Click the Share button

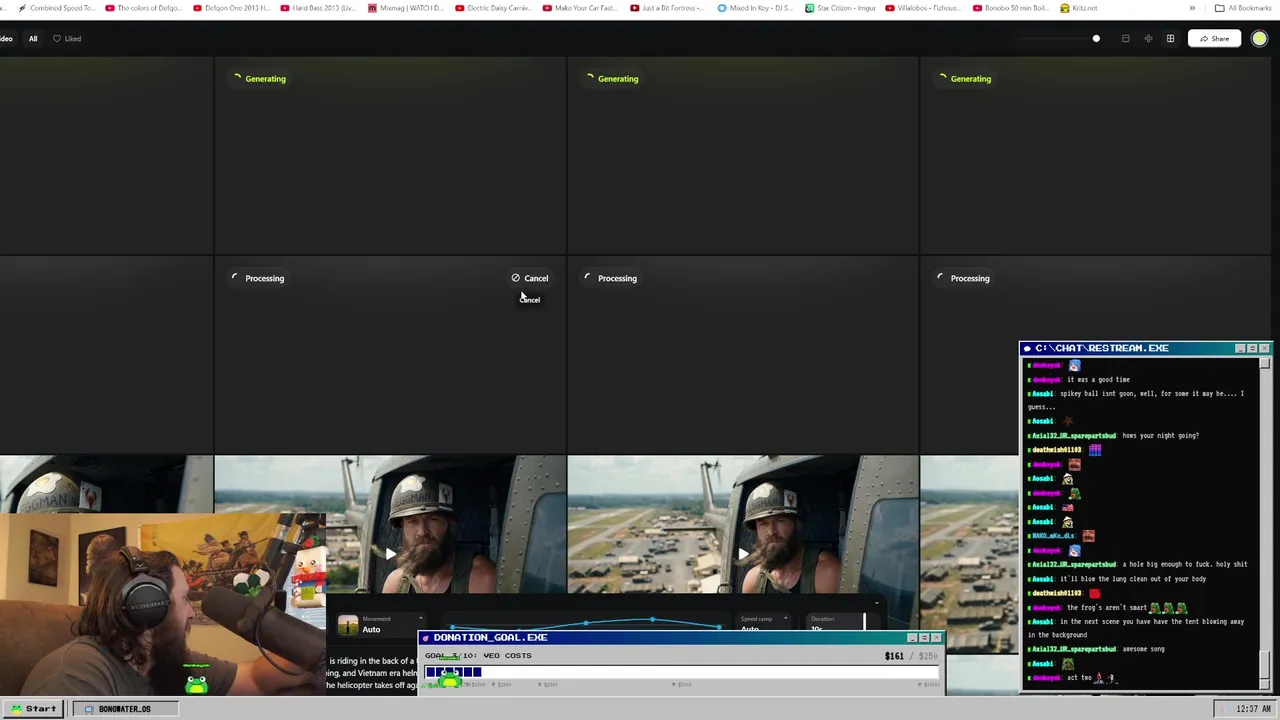(1214, 39)
